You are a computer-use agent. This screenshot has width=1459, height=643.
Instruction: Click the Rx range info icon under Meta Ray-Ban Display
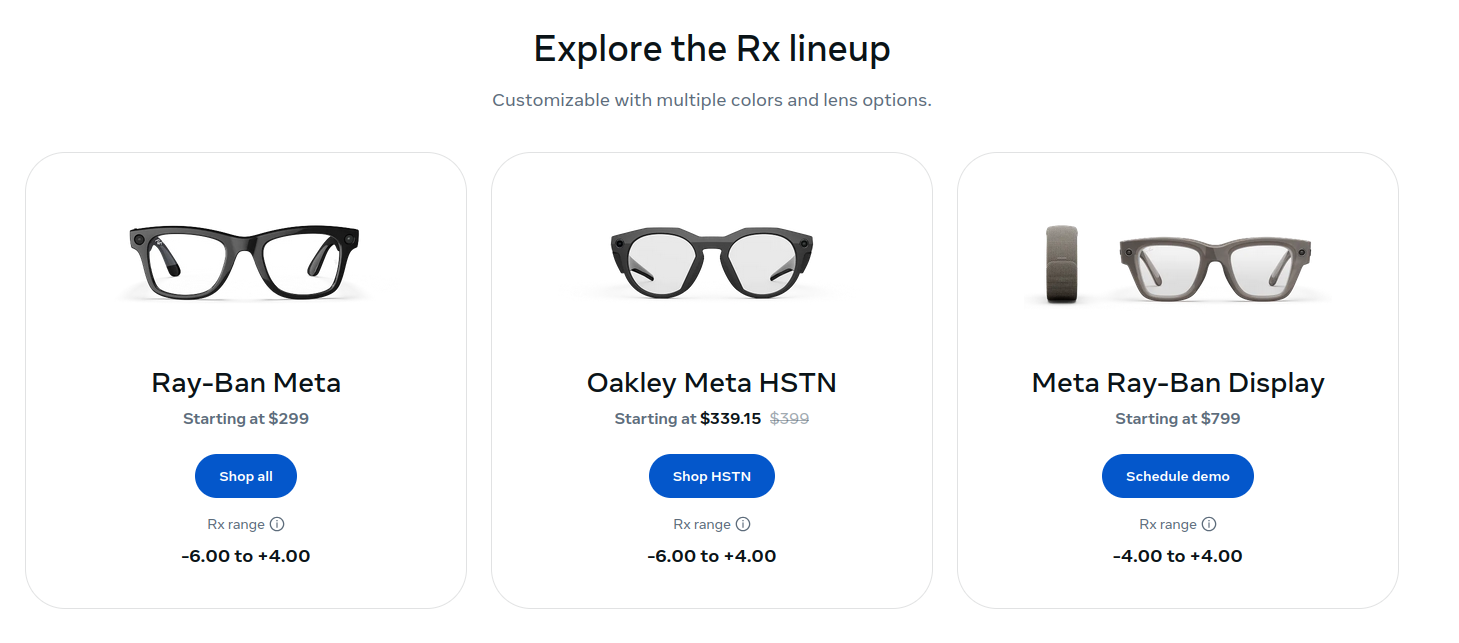coord(1209,524)
